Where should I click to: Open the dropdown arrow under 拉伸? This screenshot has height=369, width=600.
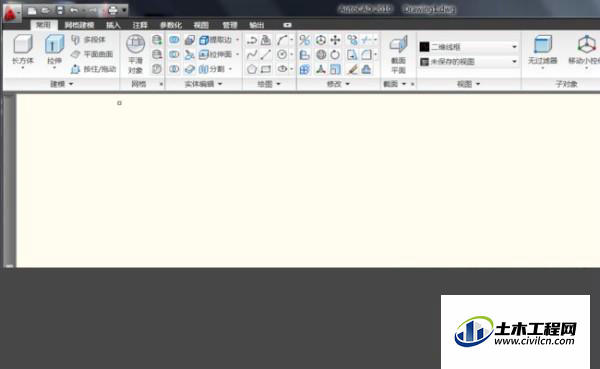54,68
